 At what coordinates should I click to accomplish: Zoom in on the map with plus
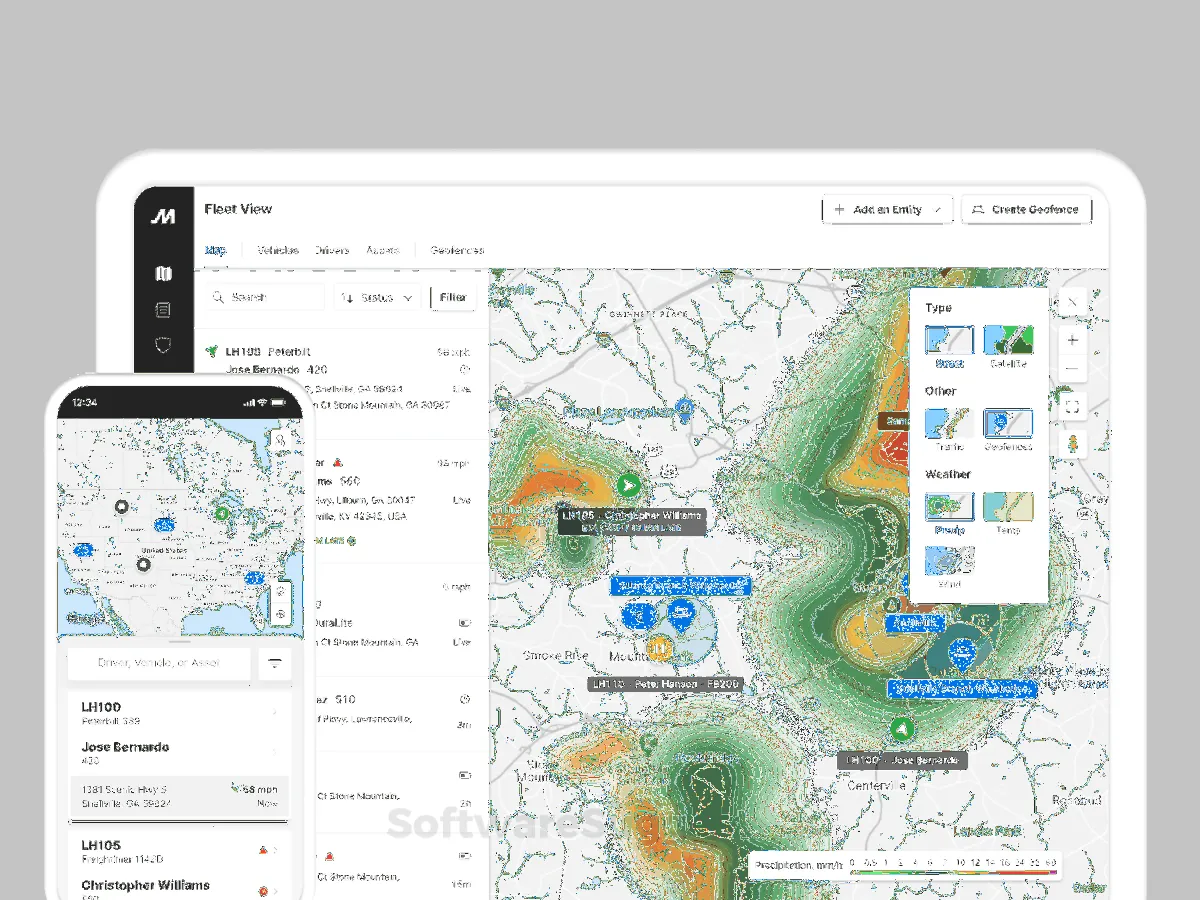pos(1072,340)
